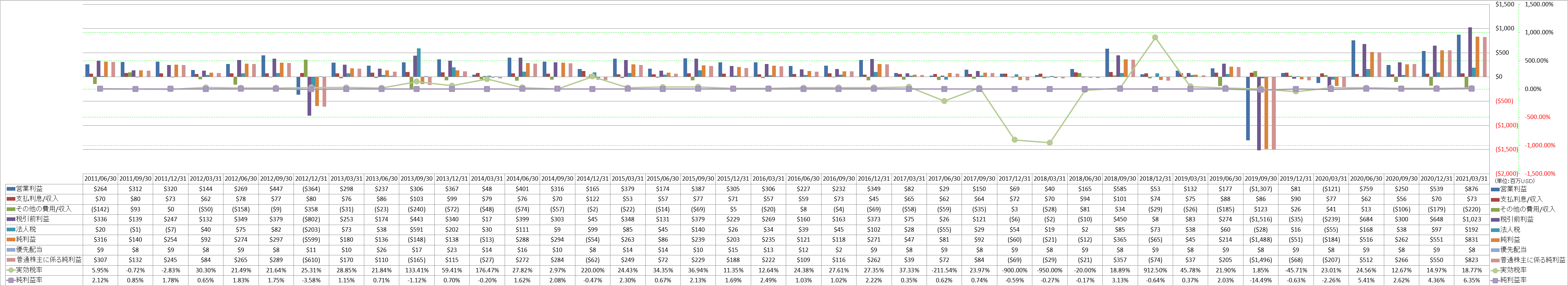Select the ($2,000) red axis label
Screen dimensions: 1568x286
tap(1507, 173)
